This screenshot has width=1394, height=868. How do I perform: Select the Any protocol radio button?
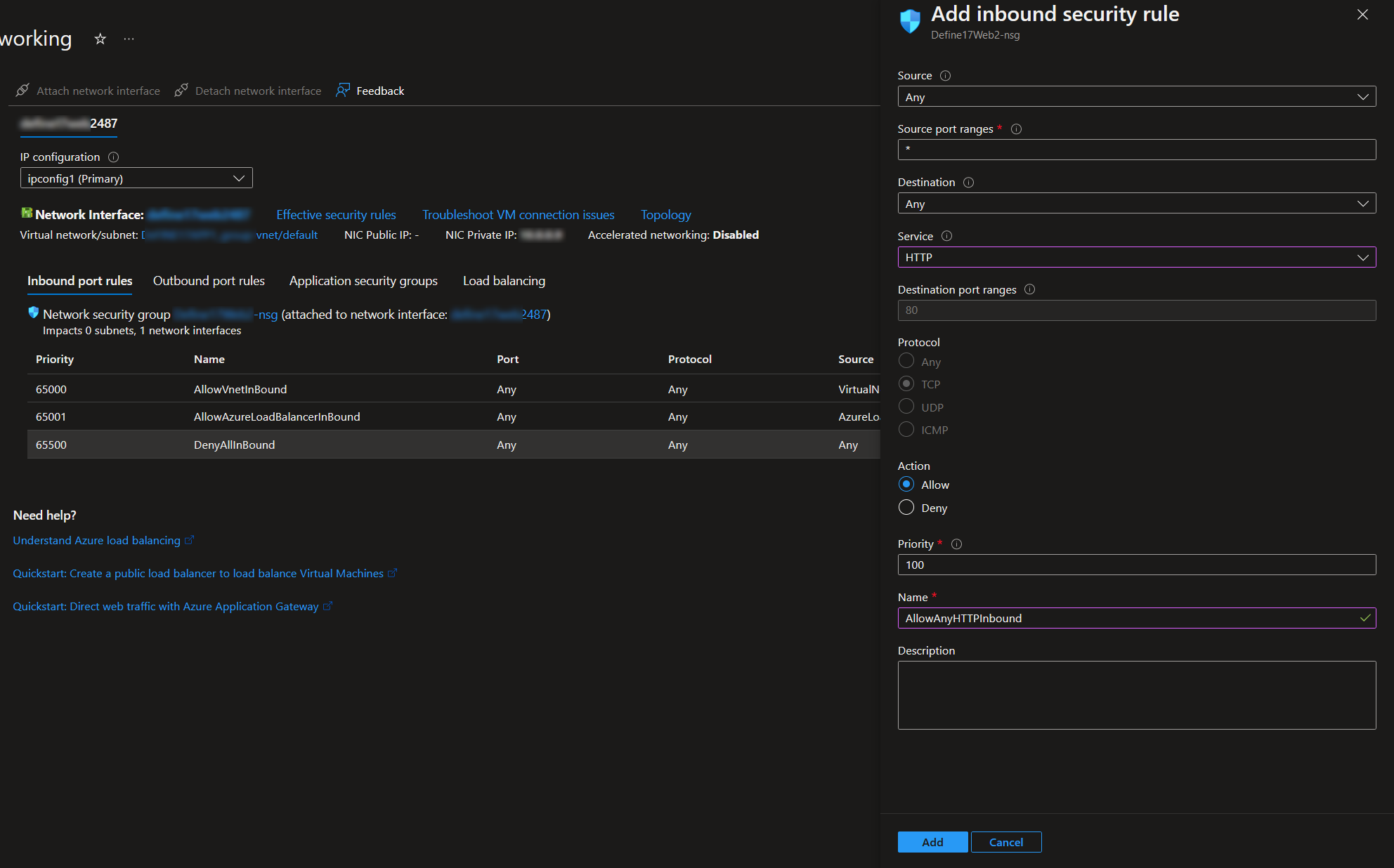[x=906, y=361]
